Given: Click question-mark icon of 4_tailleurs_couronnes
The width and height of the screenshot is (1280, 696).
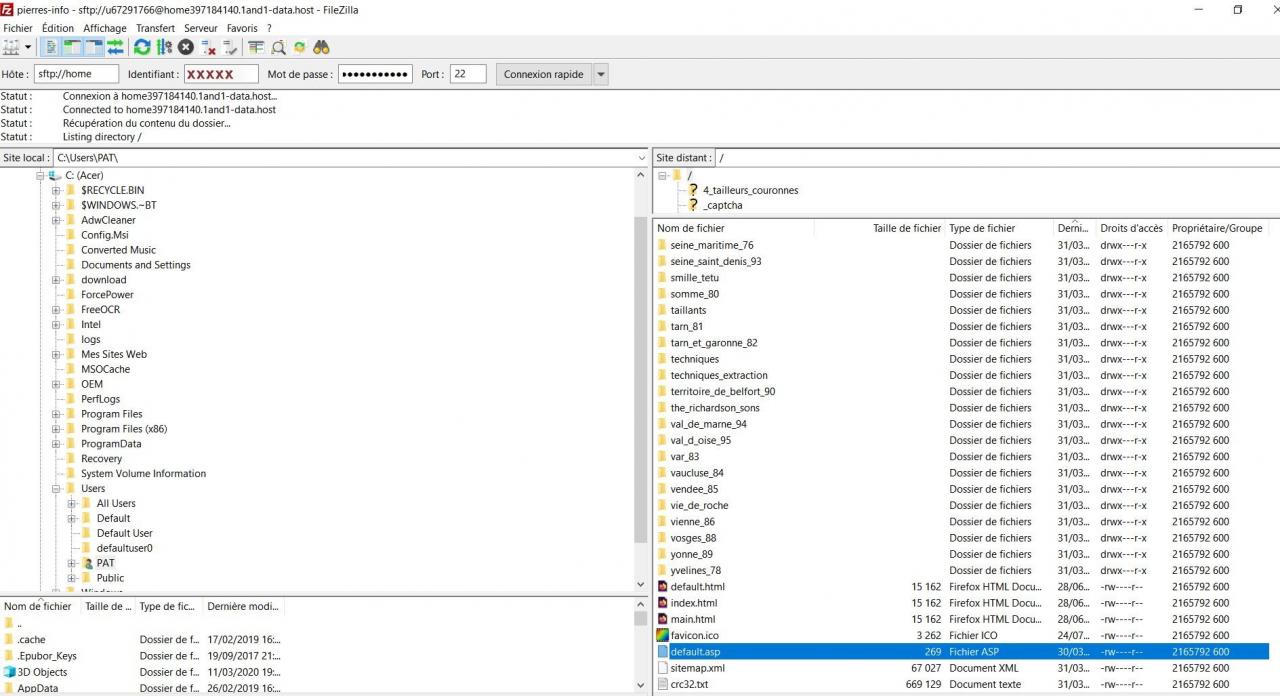Looking at the screenshot, I should (x=692, y=190).
